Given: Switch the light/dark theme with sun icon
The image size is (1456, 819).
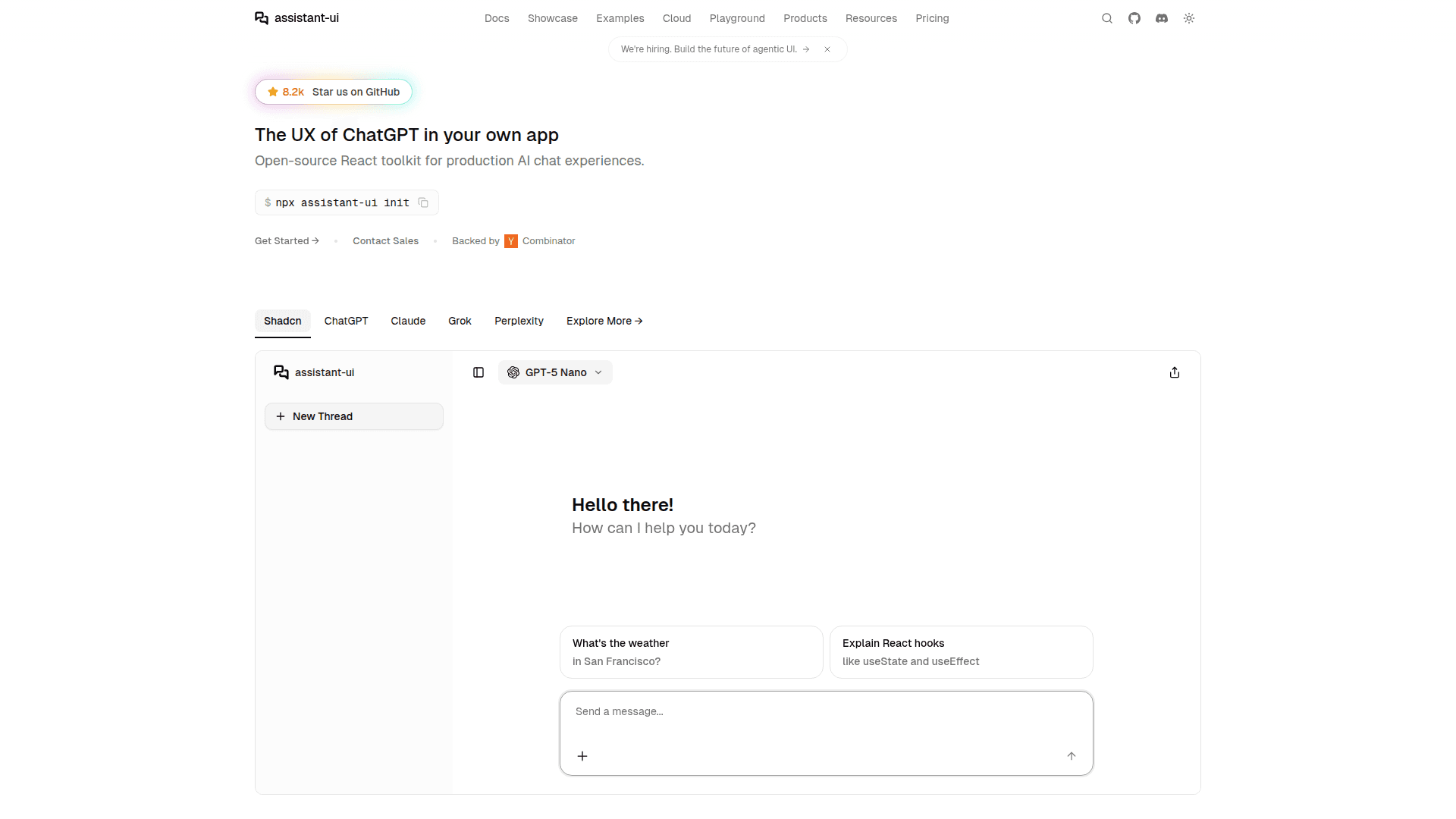Looking at the screenshot, I should tap(1188, 18).
